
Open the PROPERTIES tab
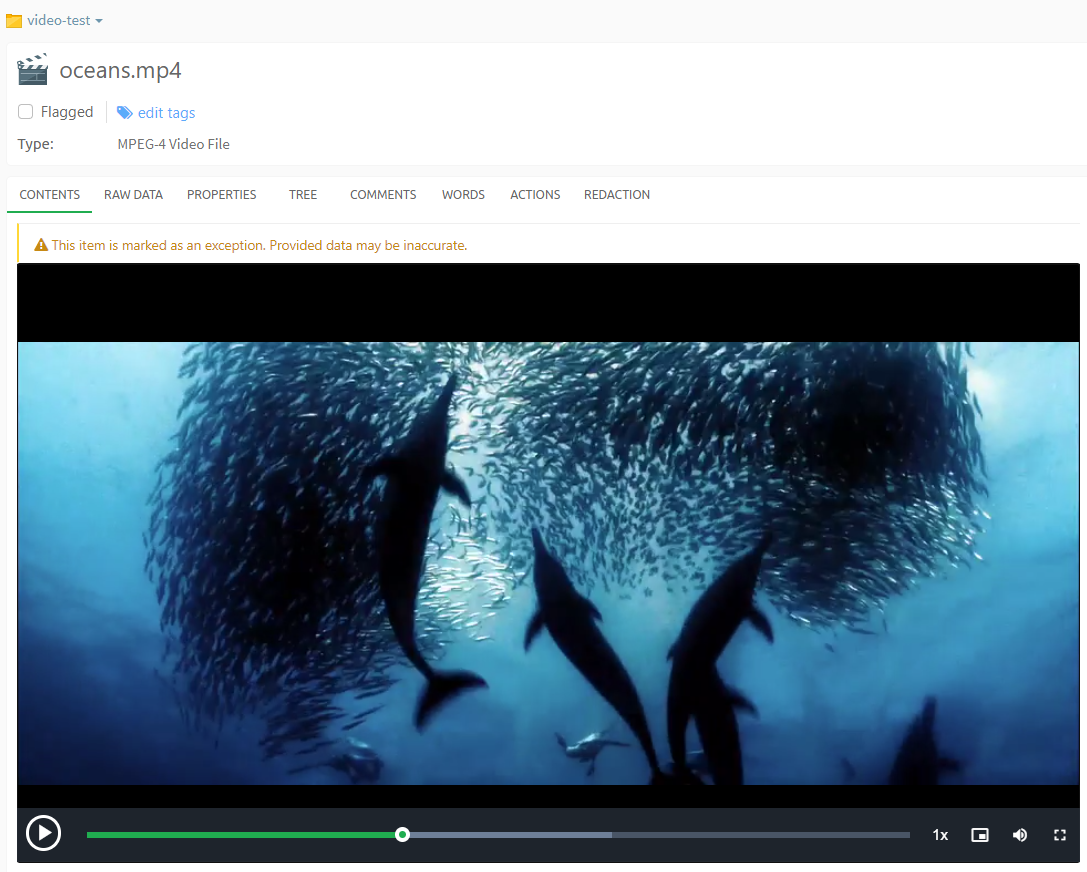coord(221,195)
